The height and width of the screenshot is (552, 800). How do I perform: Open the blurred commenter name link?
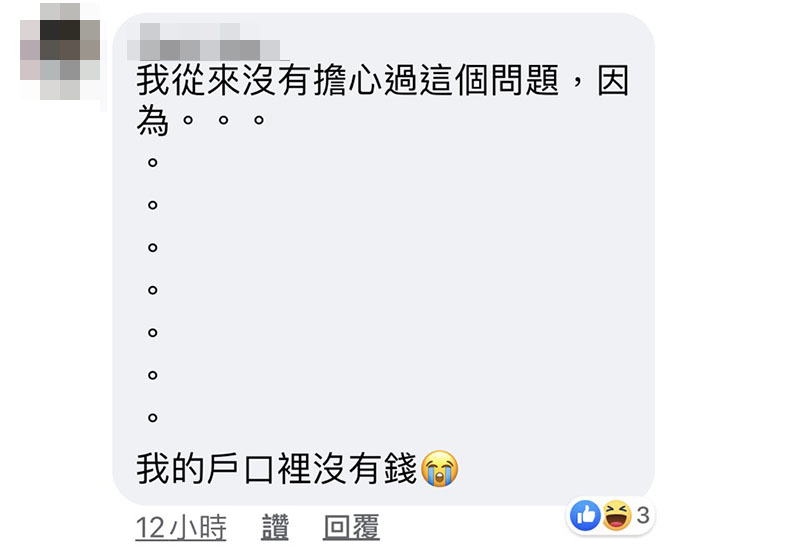pos(204,42)
